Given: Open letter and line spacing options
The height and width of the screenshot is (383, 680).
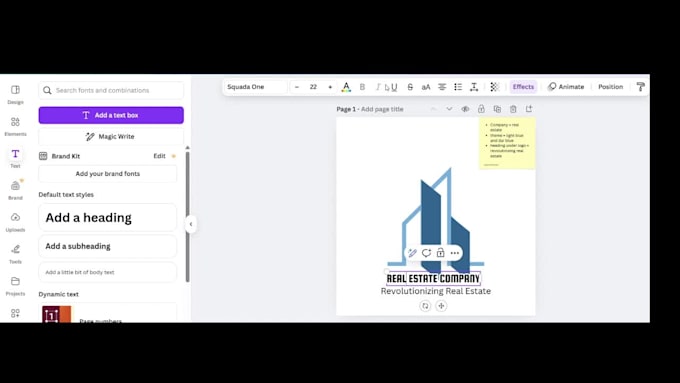Looking at the screenshot, I should coord(474,87).
